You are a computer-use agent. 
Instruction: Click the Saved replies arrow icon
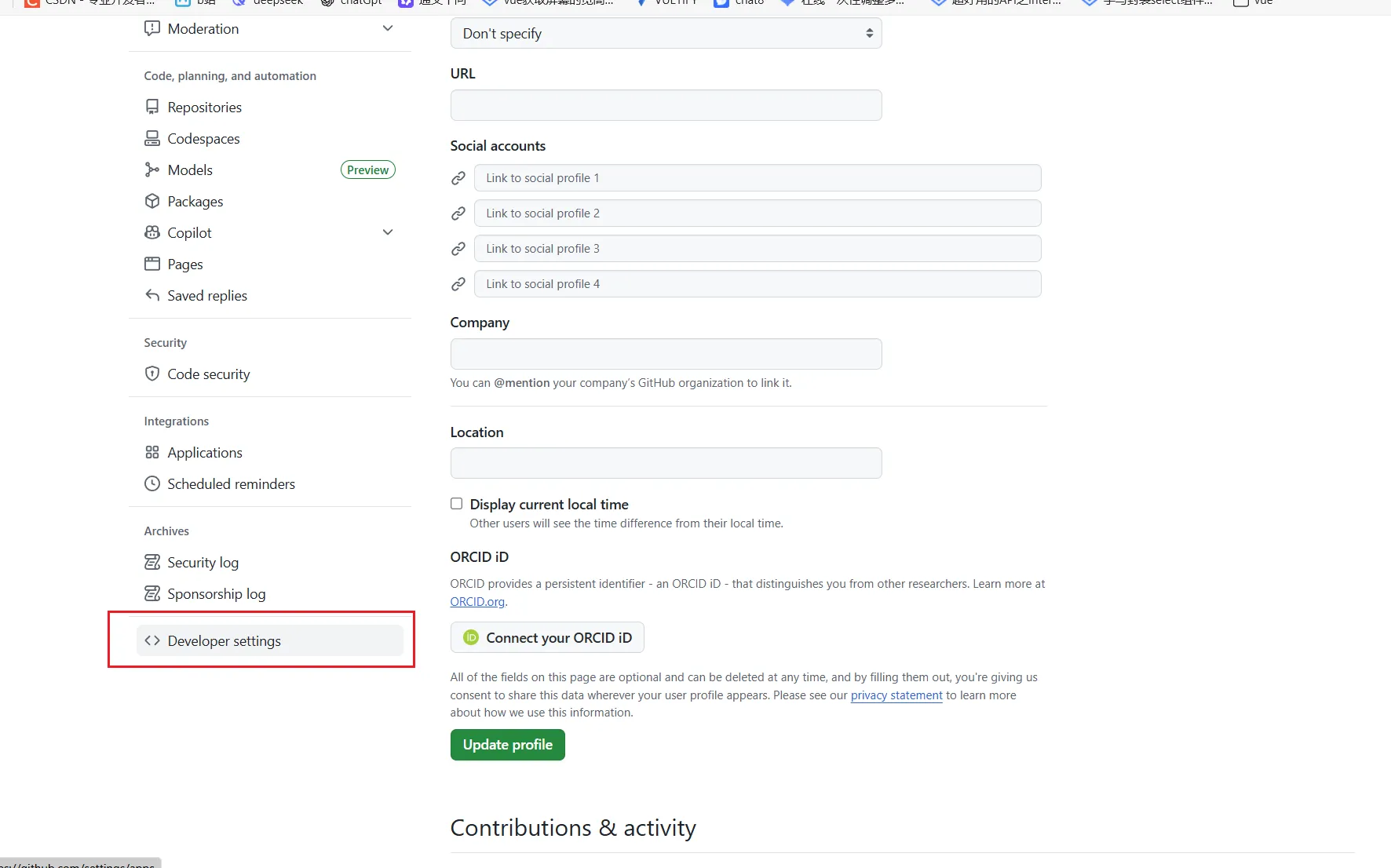tap(152, 295)
